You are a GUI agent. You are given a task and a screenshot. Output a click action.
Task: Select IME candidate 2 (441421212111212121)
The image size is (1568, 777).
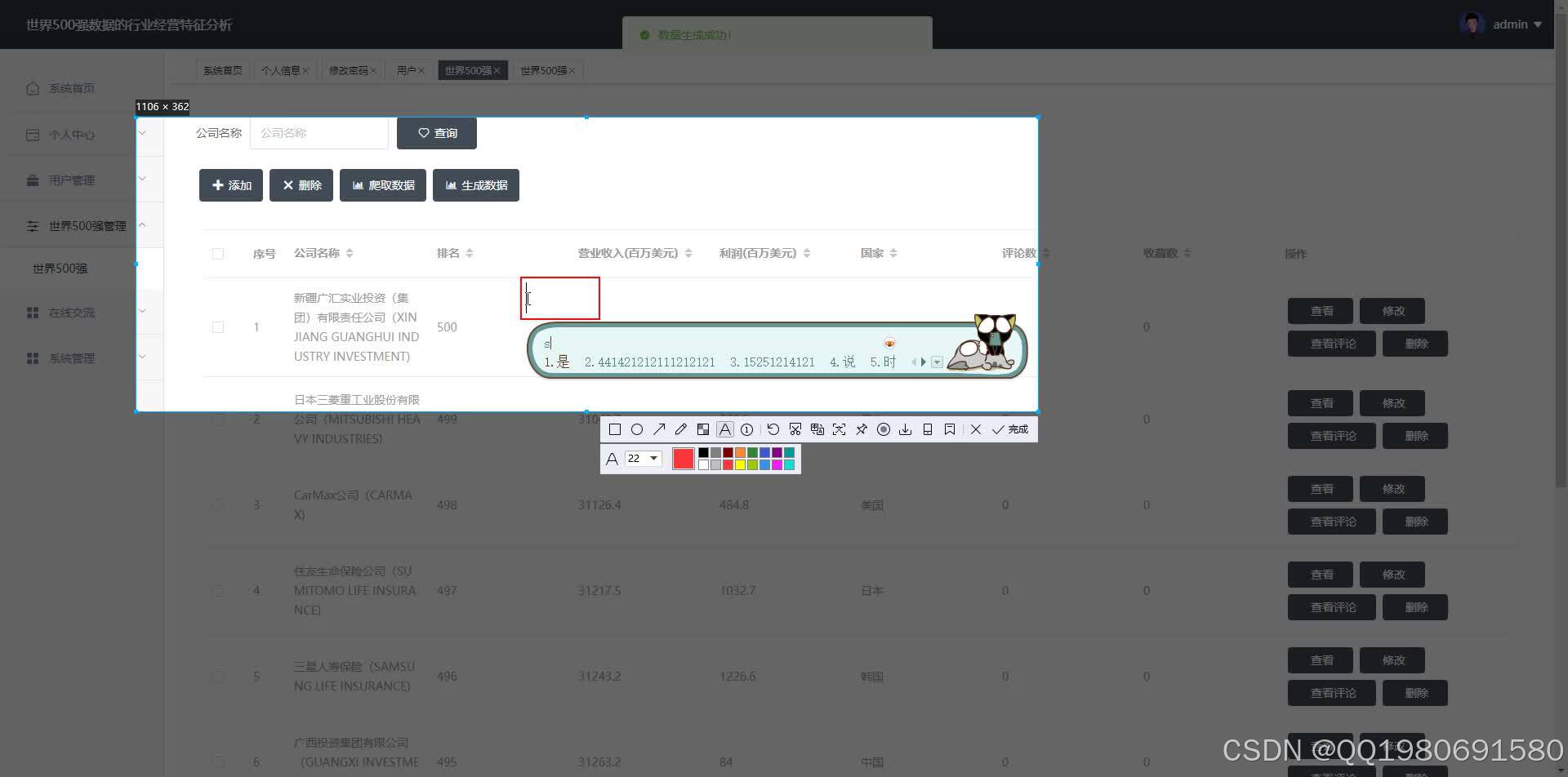[650, 362]
